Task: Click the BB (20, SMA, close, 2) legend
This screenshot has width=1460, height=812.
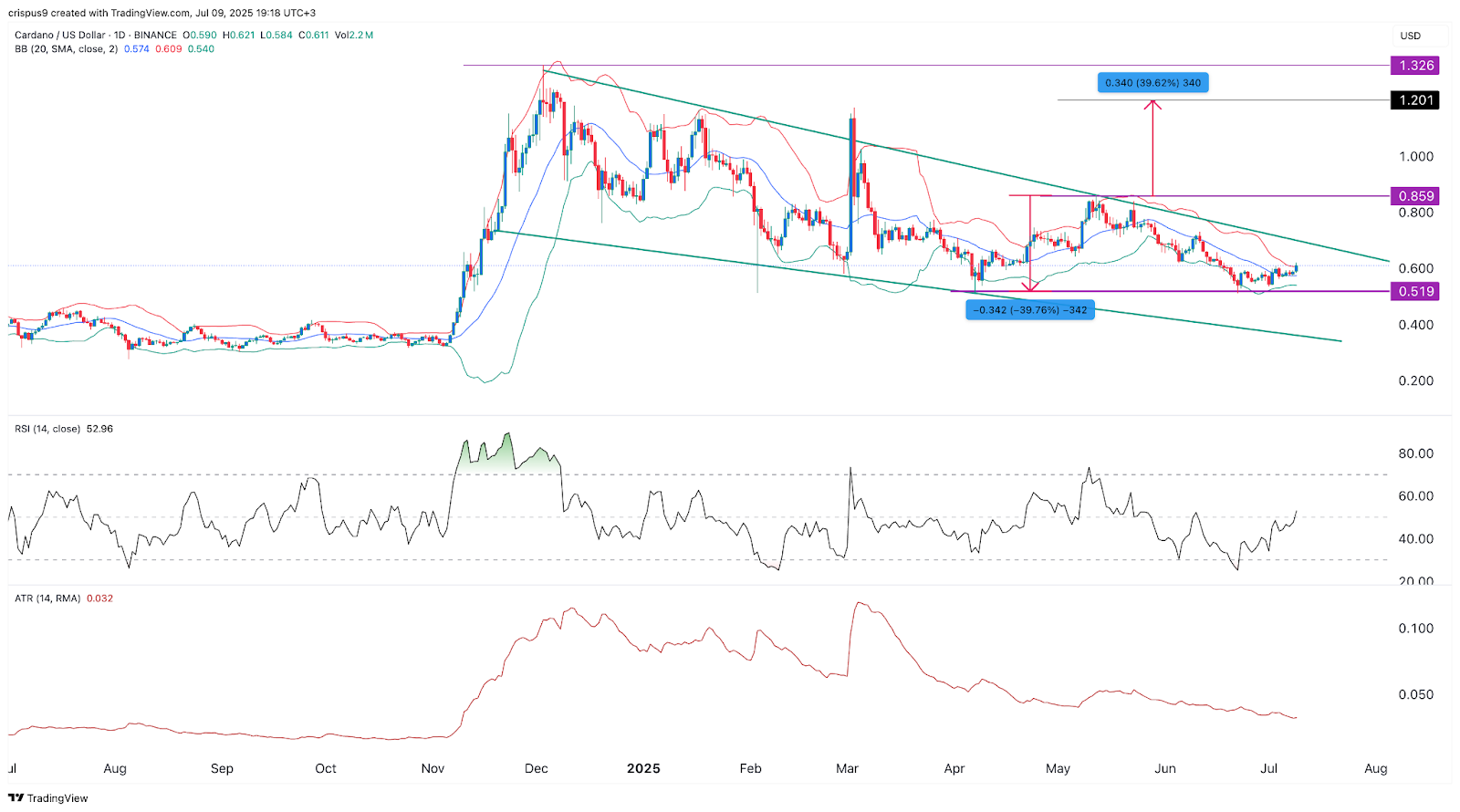Action: (x=66, y=49)
